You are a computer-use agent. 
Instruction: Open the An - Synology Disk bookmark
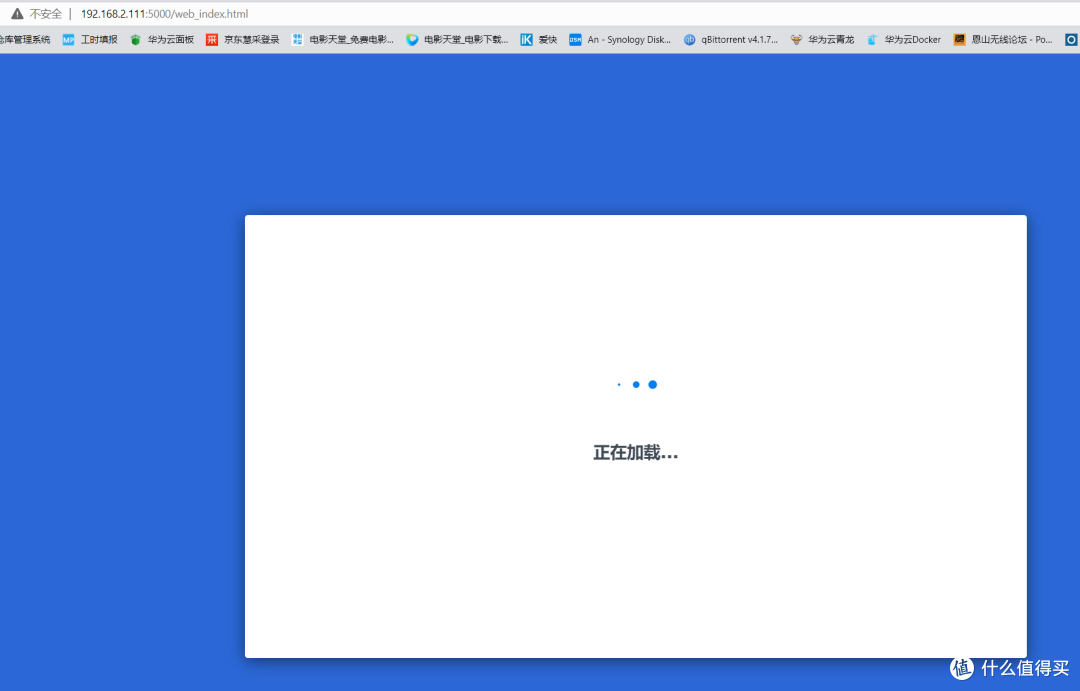pyautogui.click(x=620, y=40)
